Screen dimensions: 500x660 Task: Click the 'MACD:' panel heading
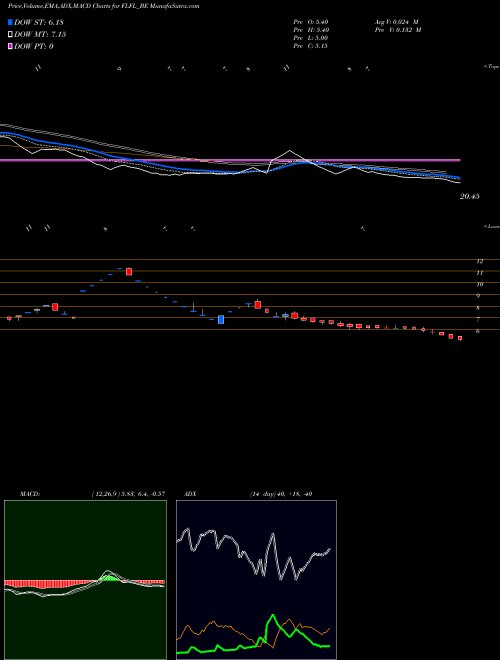coord(30,494)
